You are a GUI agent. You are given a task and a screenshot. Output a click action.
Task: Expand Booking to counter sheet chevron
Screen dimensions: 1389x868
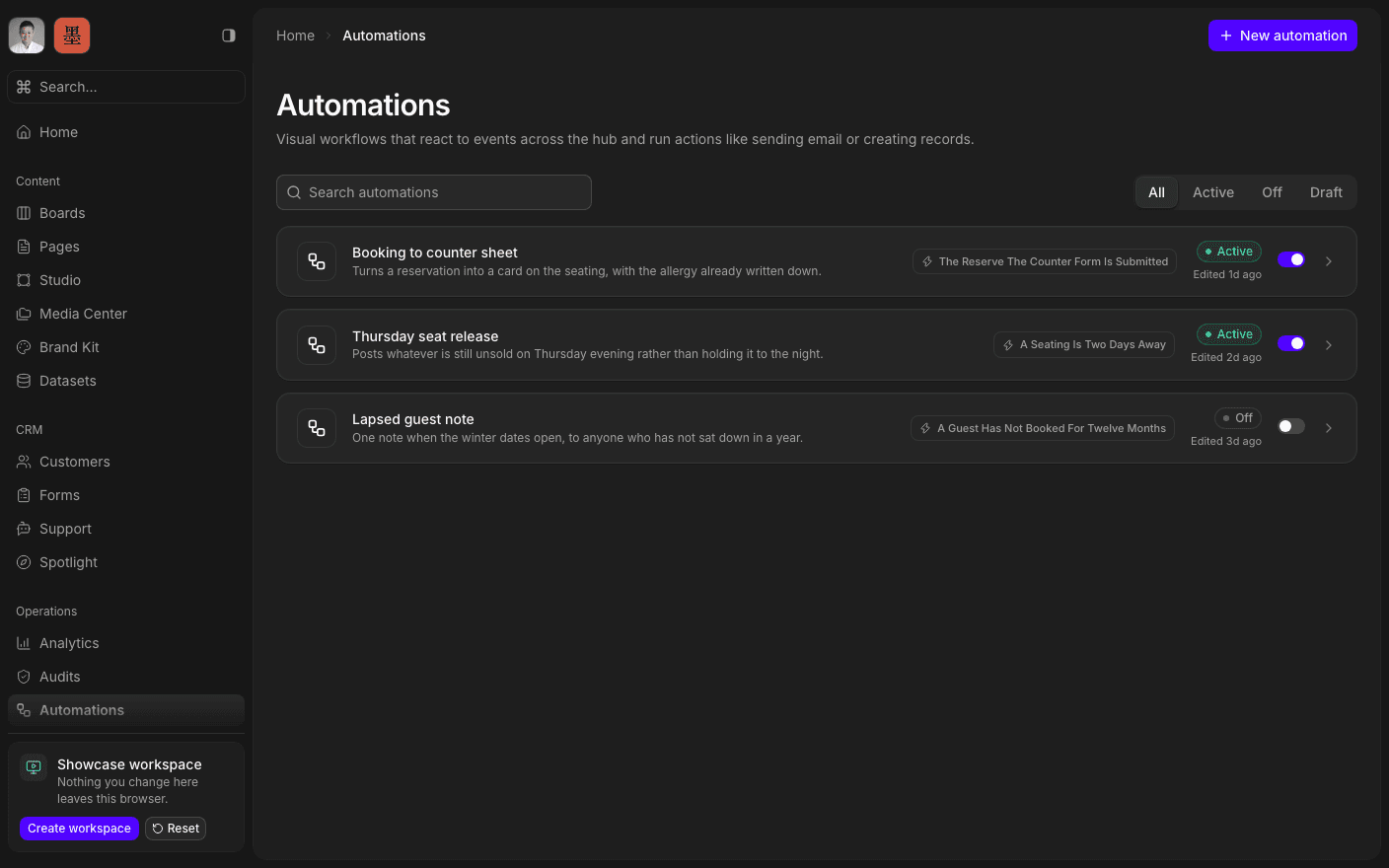[x=1329, y=261]
